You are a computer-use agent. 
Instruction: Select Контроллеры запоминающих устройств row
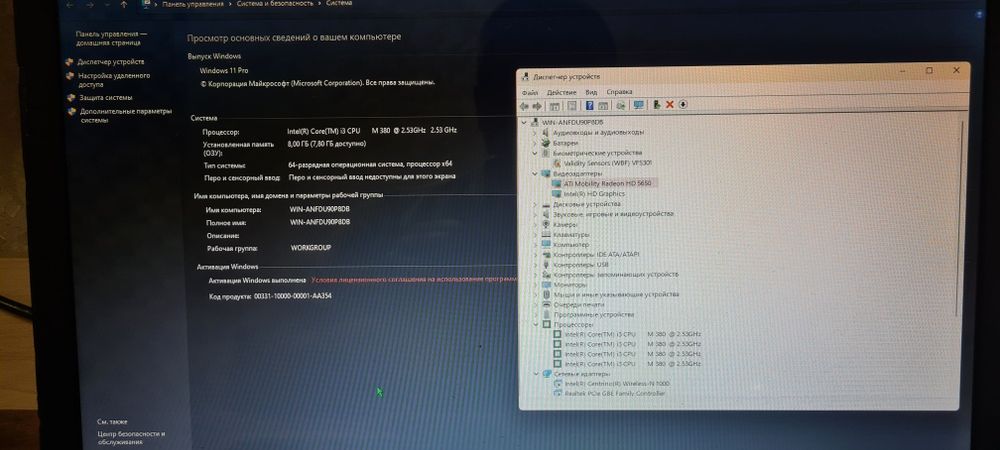coord(616,274)
